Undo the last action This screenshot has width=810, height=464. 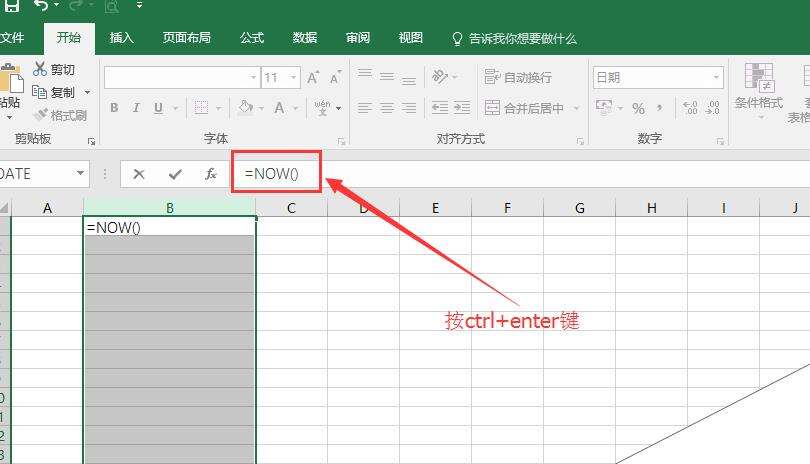(x=41, y=5)
